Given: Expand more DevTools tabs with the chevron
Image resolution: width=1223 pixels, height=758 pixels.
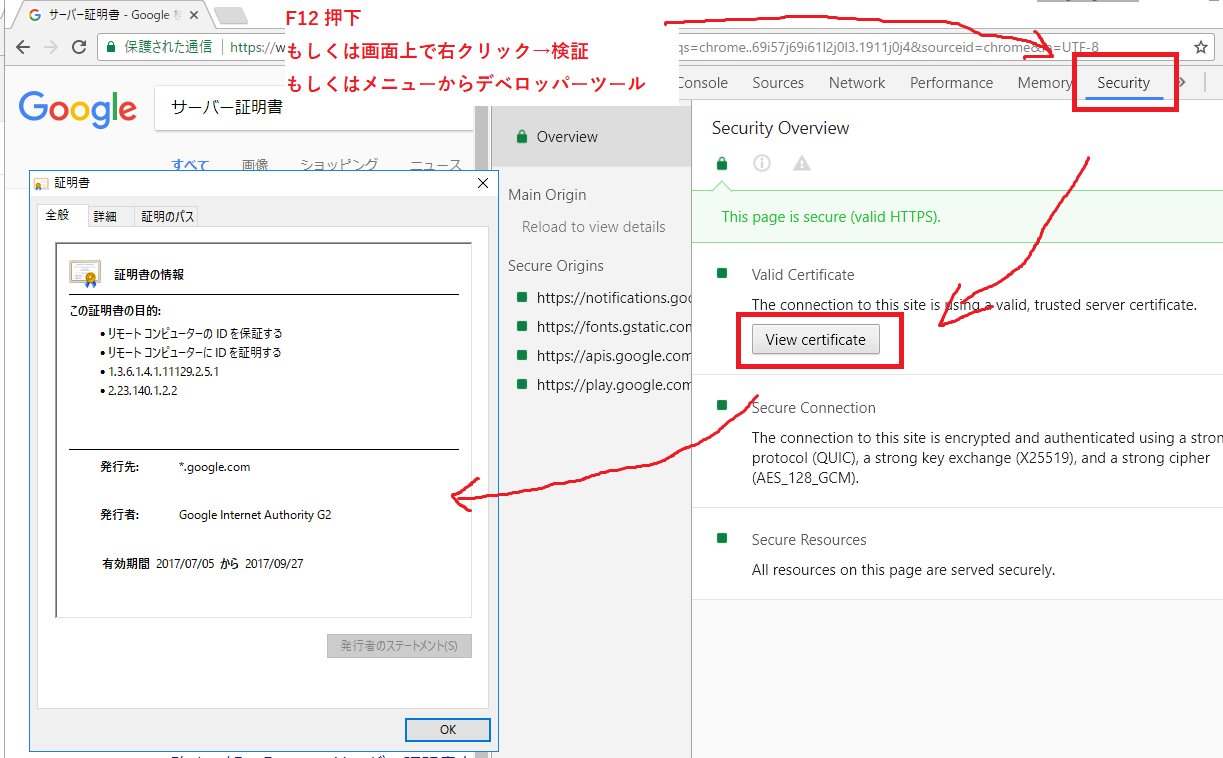Looking at the screenshot, I should coord(1183,83).
